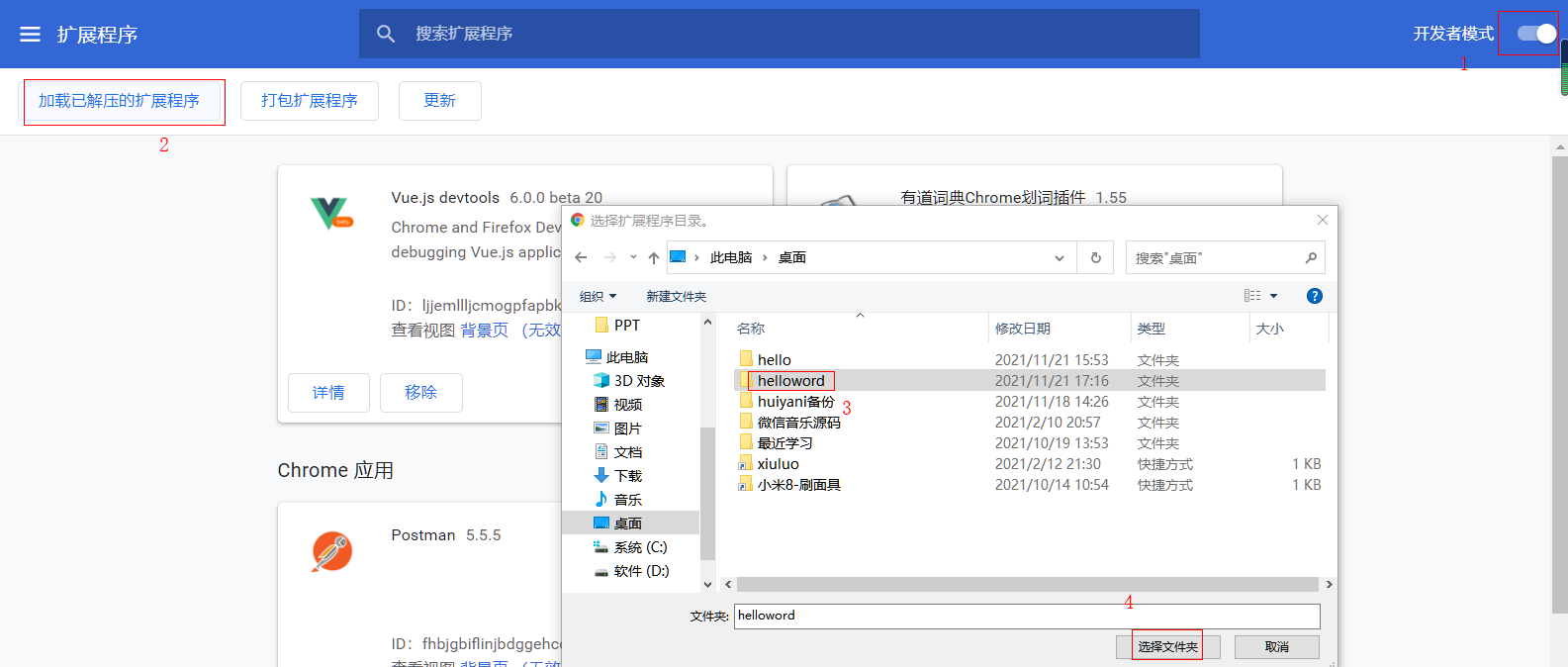Toggle the developer mode switch
The image size is (1568, 667).
(x=1536, y=34)
